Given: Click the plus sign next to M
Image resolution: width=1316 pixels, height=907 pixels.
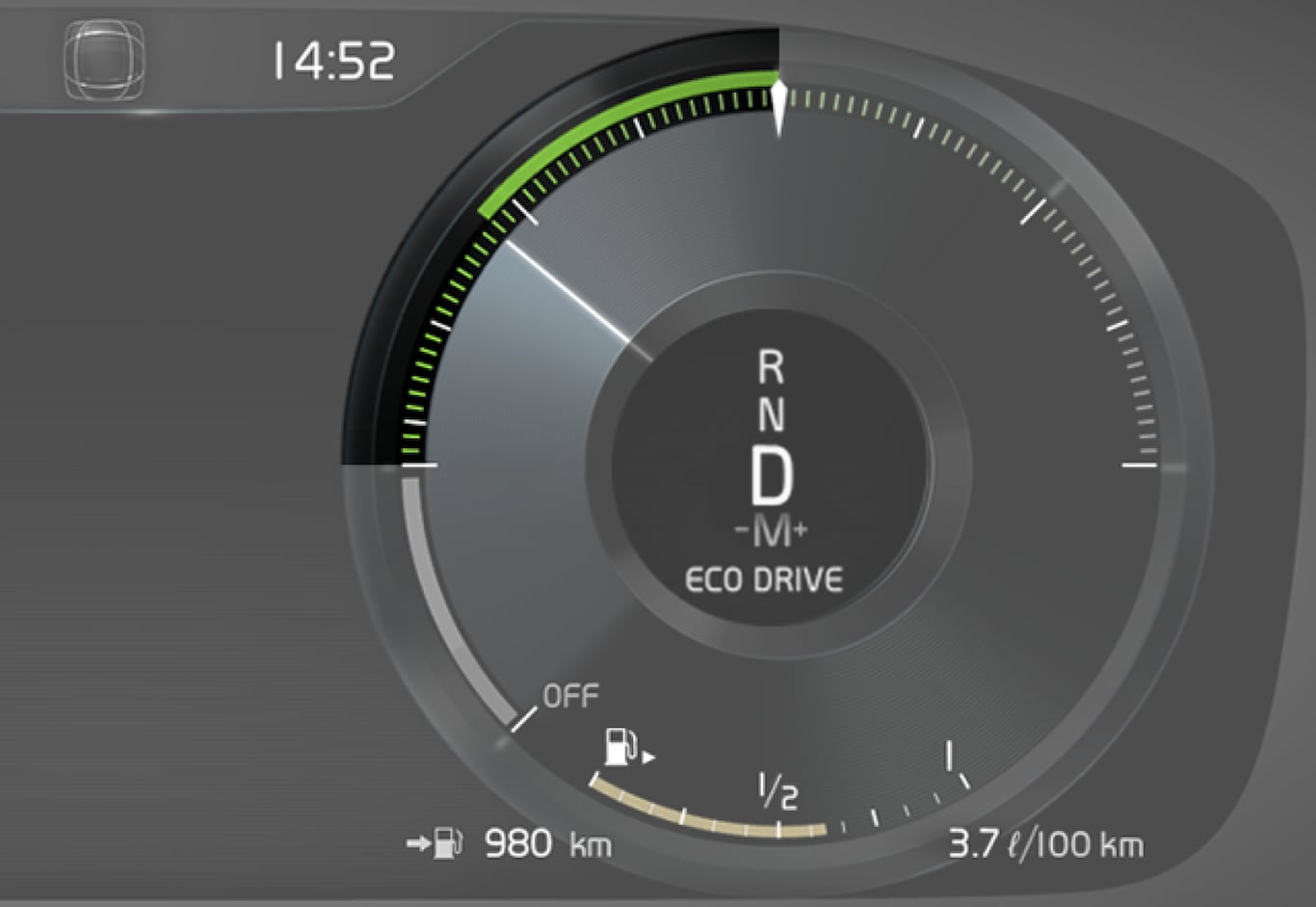Looking at the screenshot, I should click(x=801, y=528).
